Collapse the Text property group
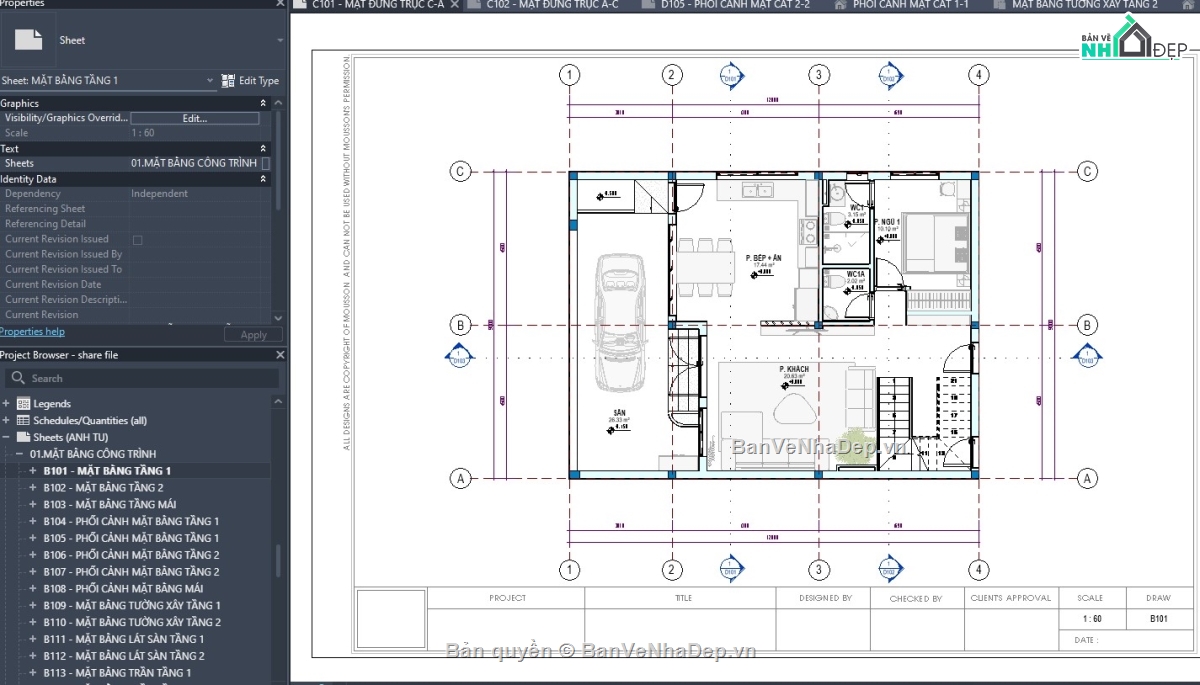The width and height of the screenshot is (1200, 685). (263, 149)
